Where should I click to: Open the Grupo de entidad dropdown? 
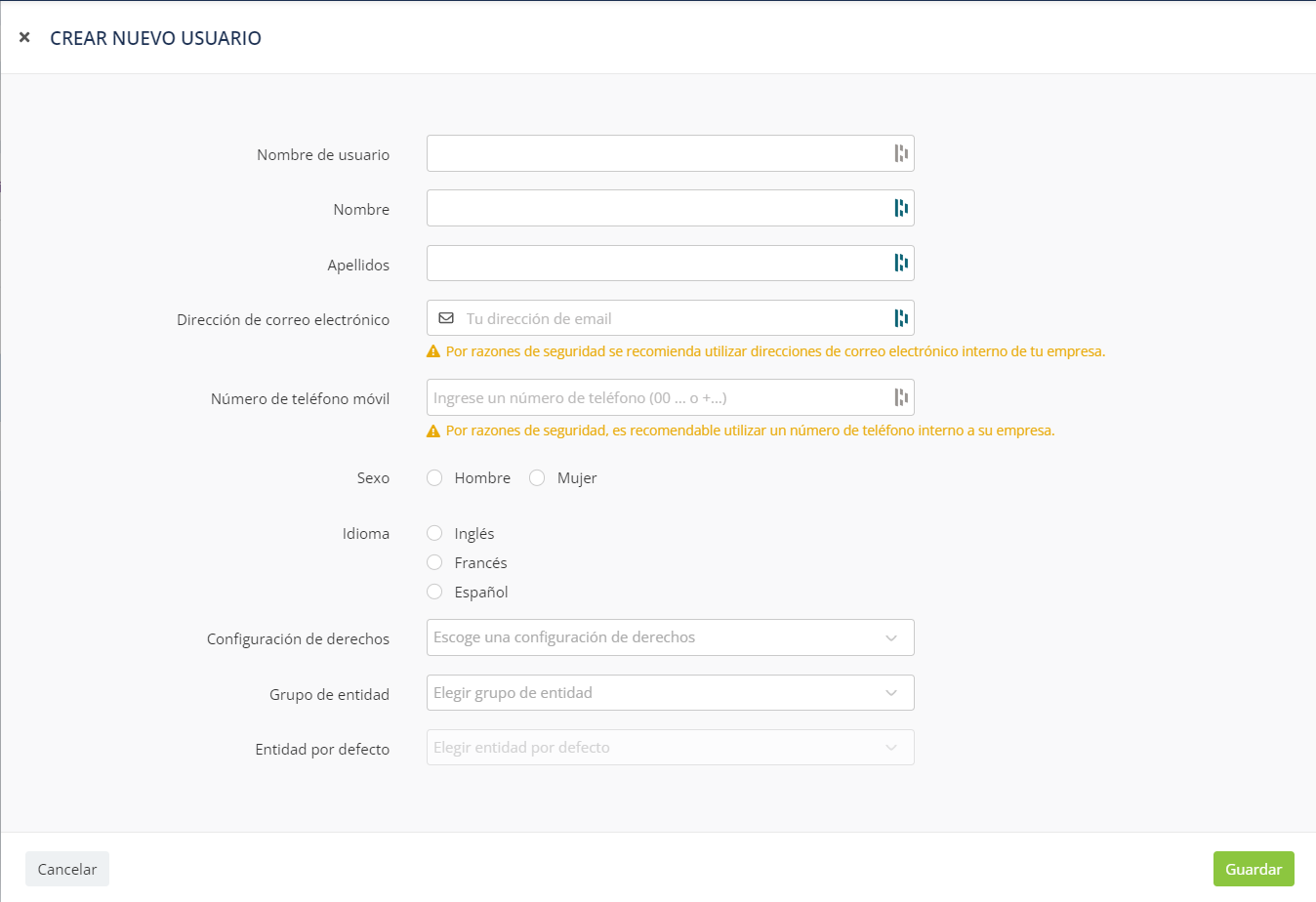click(671, 693)
